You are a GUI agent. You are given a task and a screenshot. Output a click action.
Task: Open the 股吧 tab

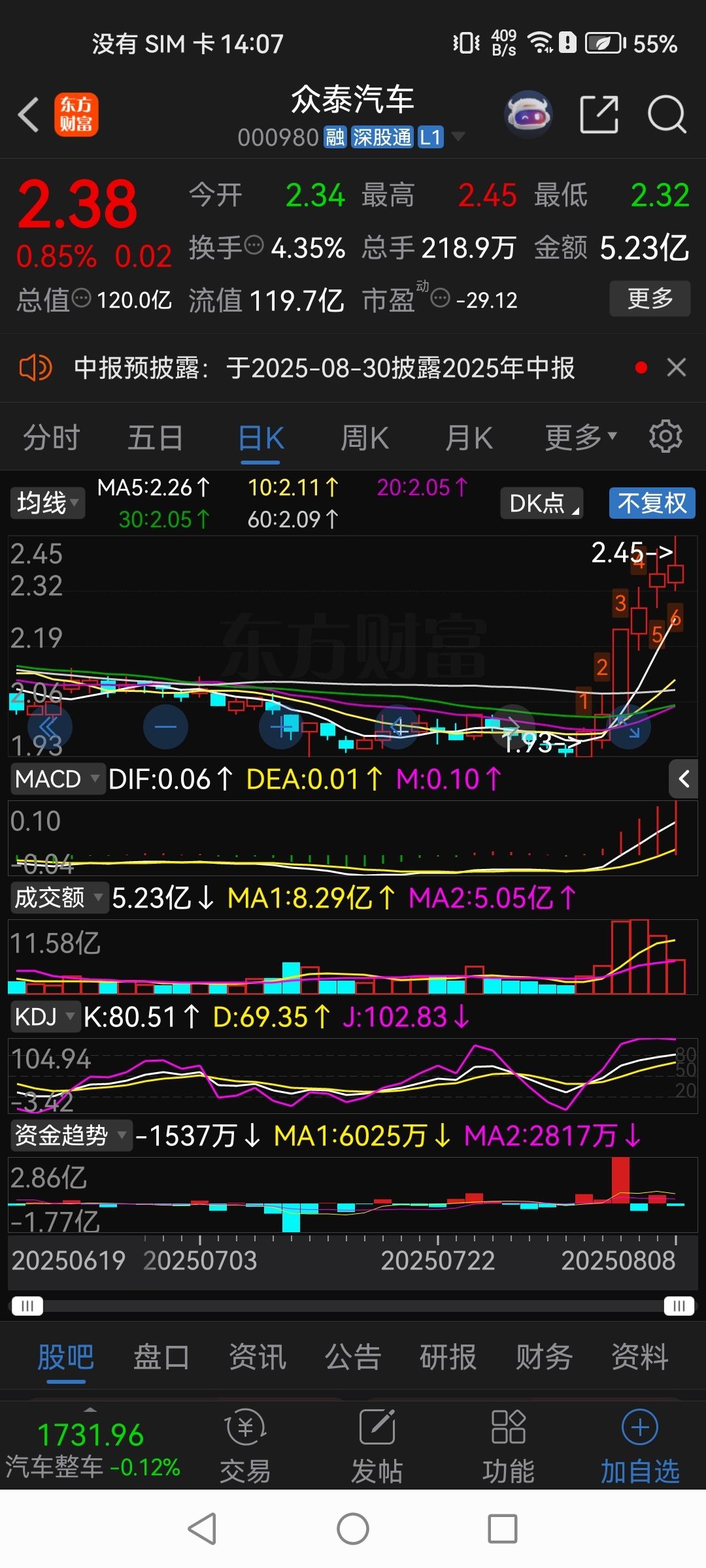66,1358
